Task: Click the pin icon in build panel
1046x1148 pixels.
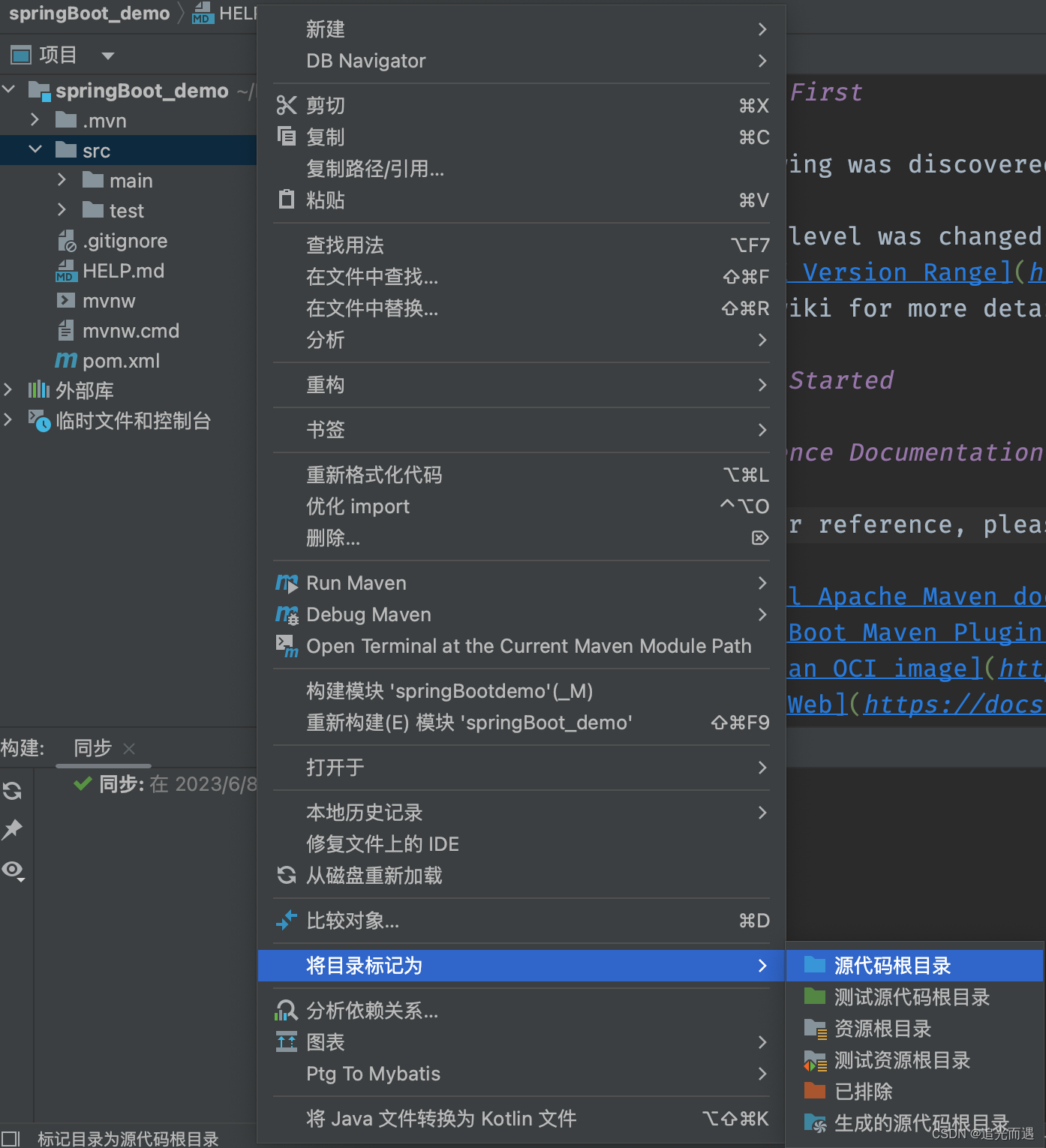Action: (x=12, y=829)
